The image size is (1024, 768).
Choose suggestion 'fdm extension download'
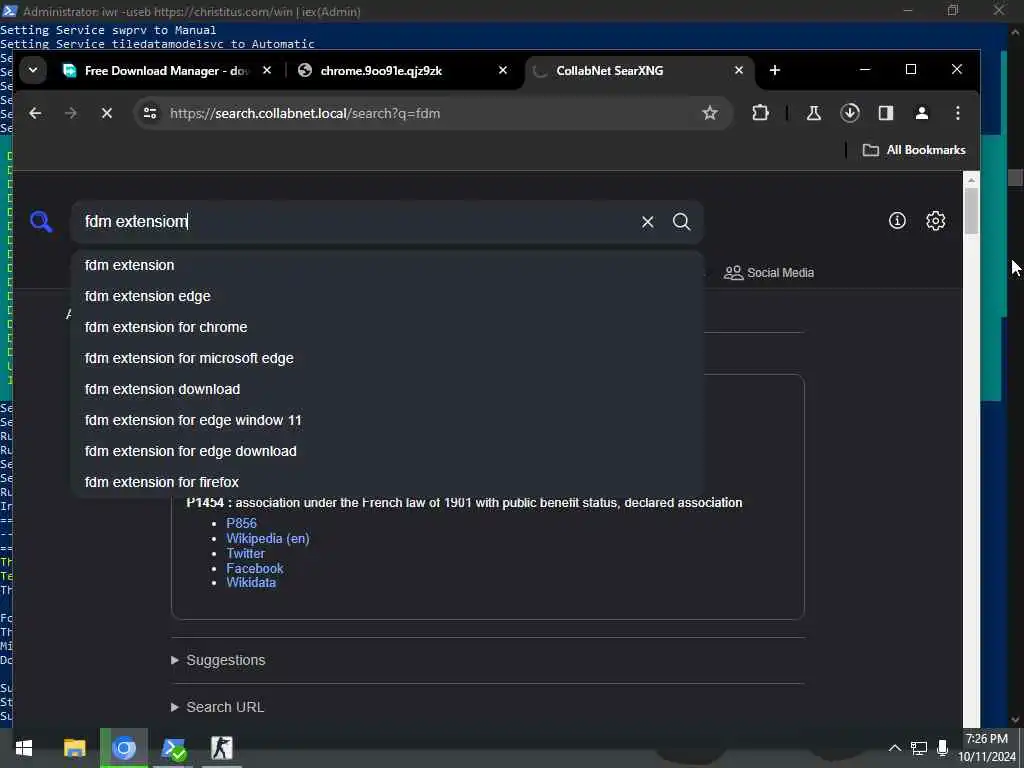pyautogui.click(x=387, y=389)
